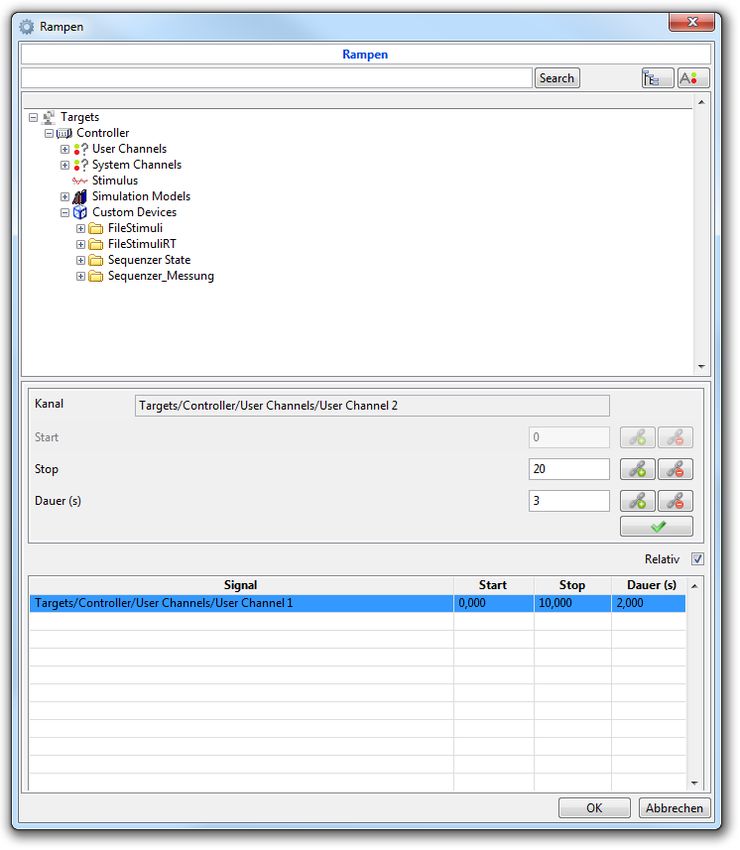Click into the Stop value field
Viewport: 740px width, 850px height.
568,469
